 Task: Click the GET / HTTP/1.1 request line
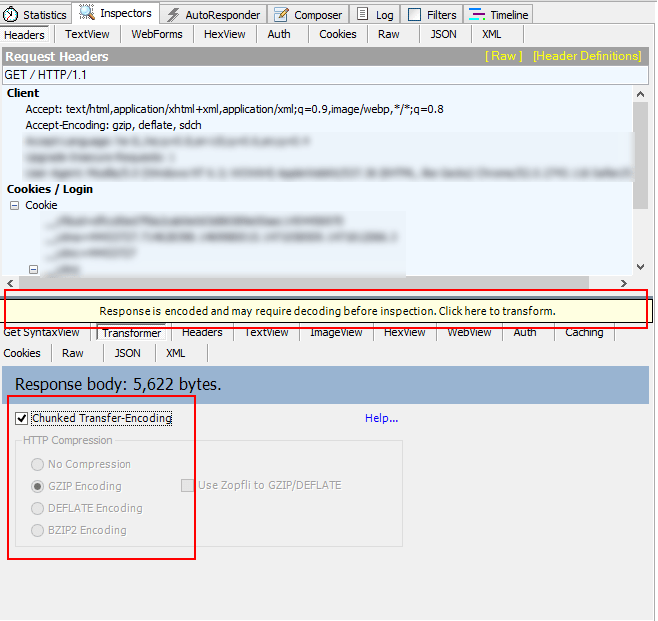(325, 75)
